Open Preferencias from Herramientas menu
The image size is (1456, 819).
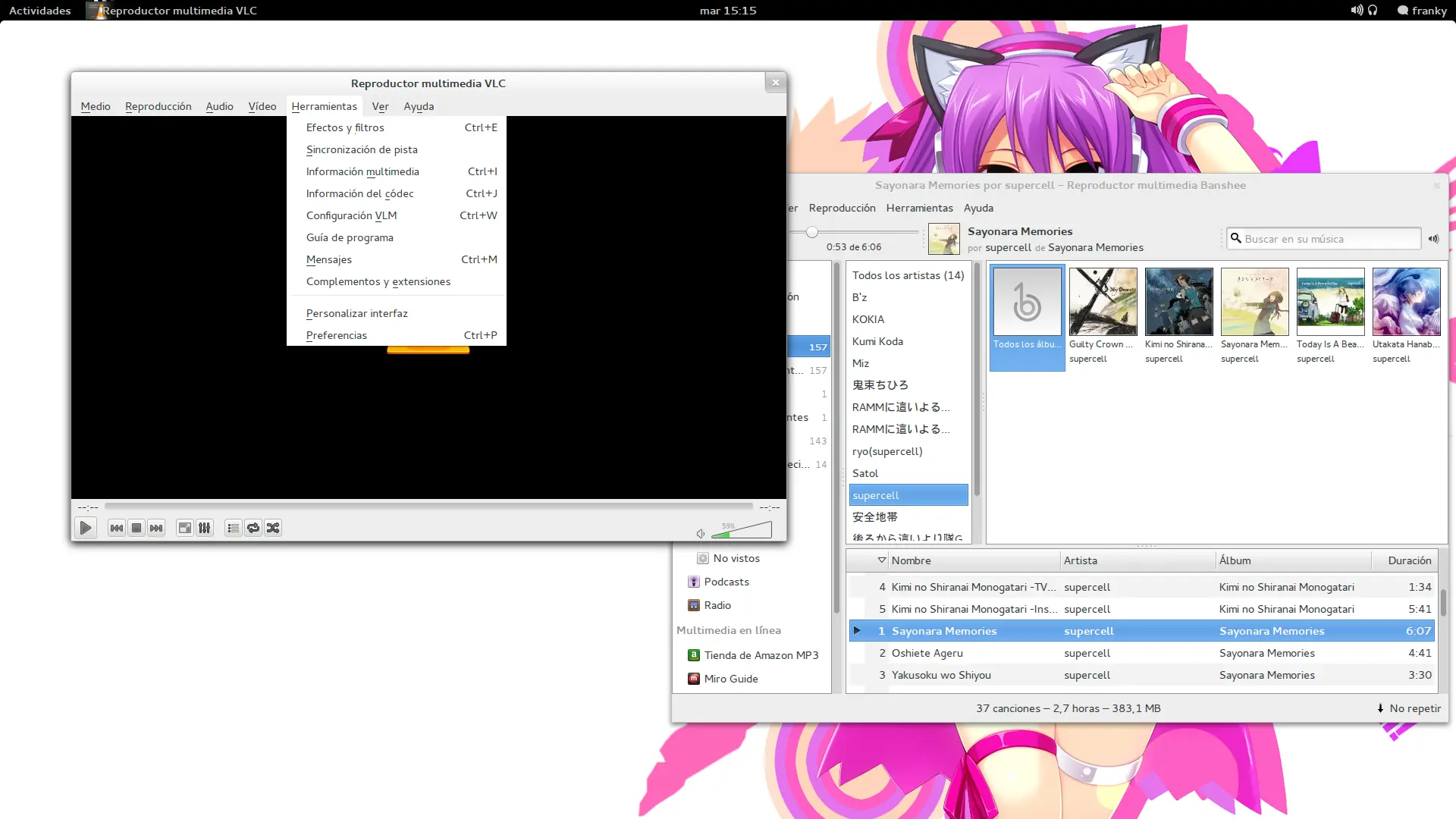click(397, 335)
